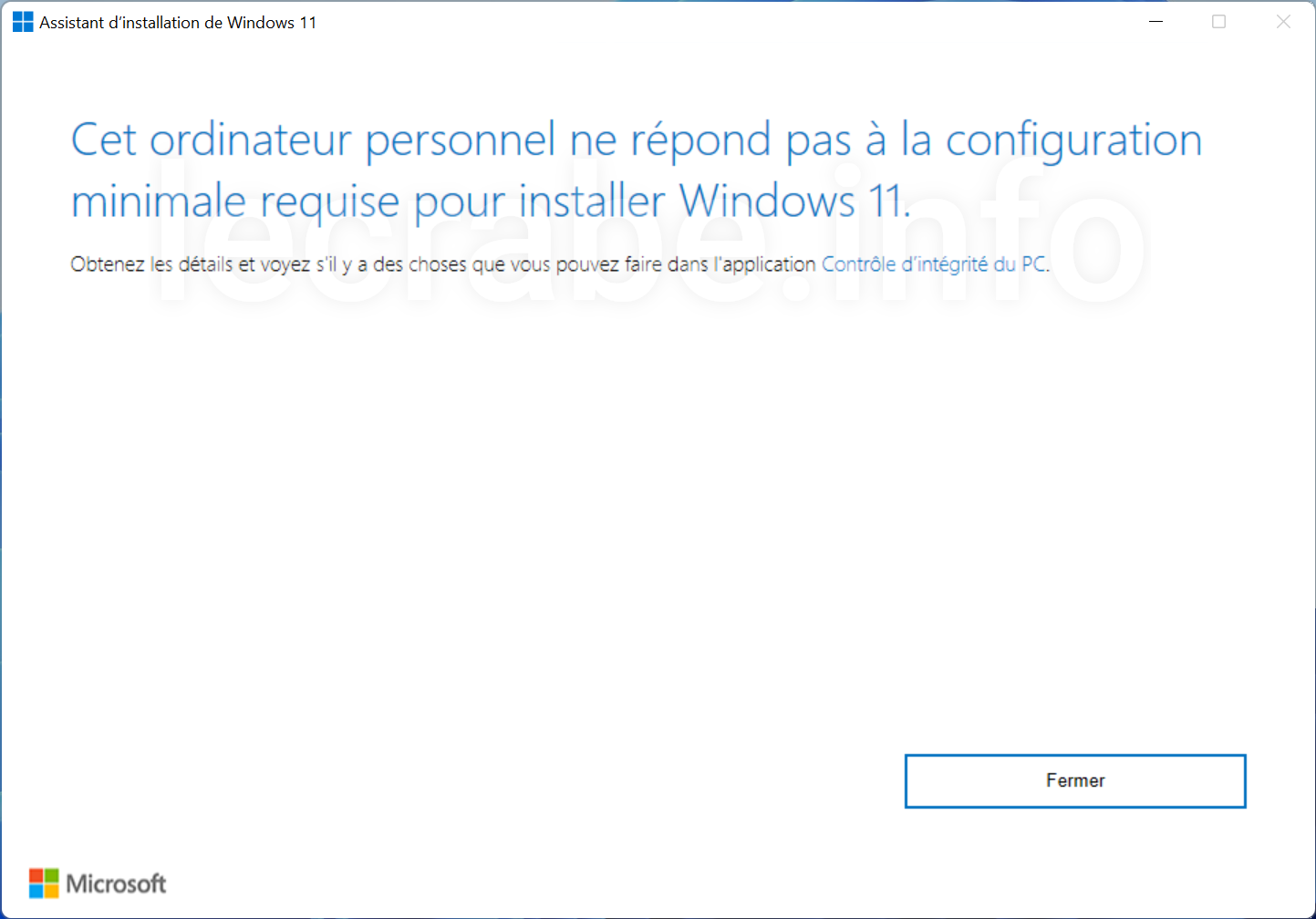Click the Fermer button
This screenshot has width=1316, height=919.
[x=1075, y=780]
